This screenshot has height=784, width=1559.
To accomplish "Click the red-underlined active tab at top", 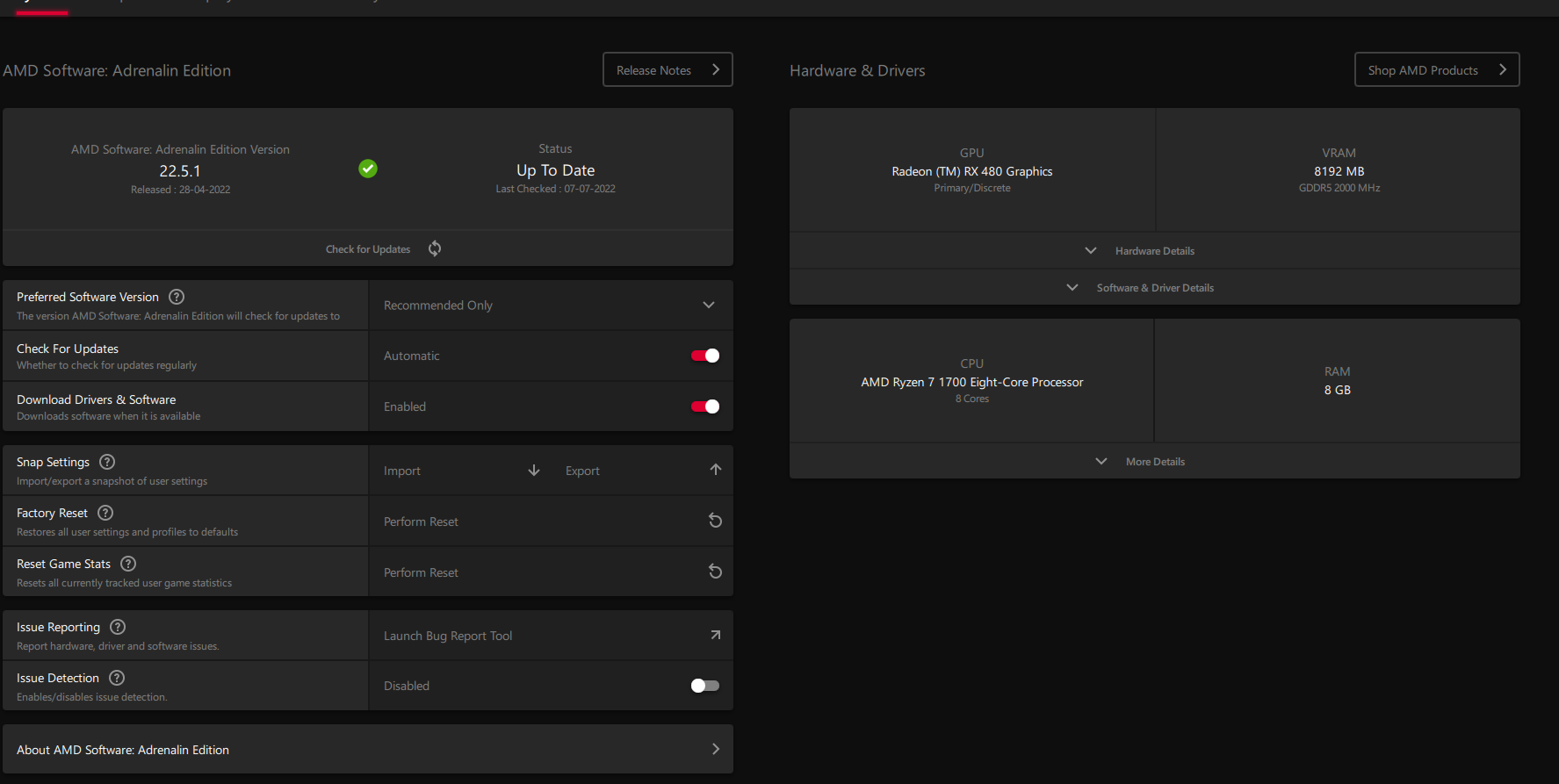I will (x=41, y=7).
